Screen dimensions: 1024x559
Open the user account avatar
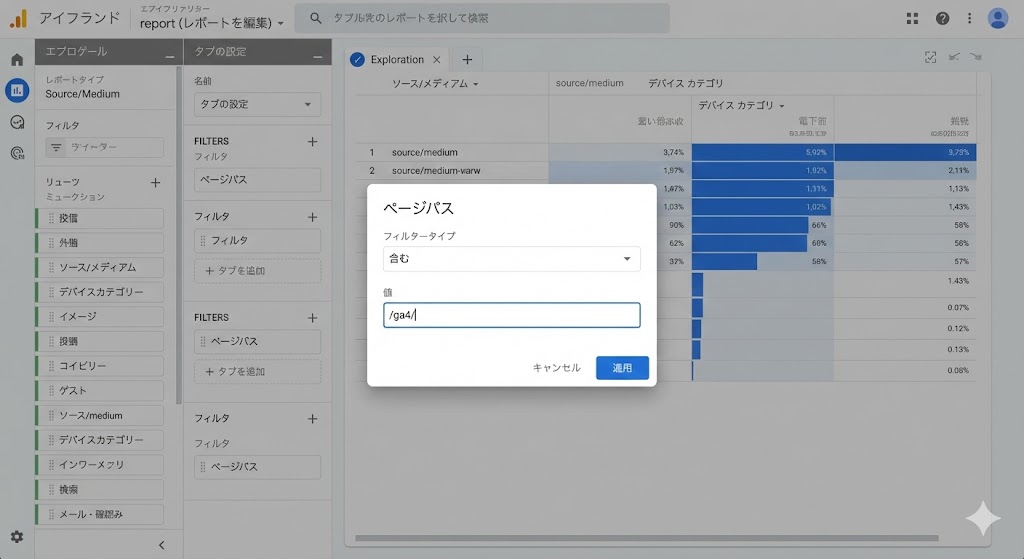click(x=997, y=18)
